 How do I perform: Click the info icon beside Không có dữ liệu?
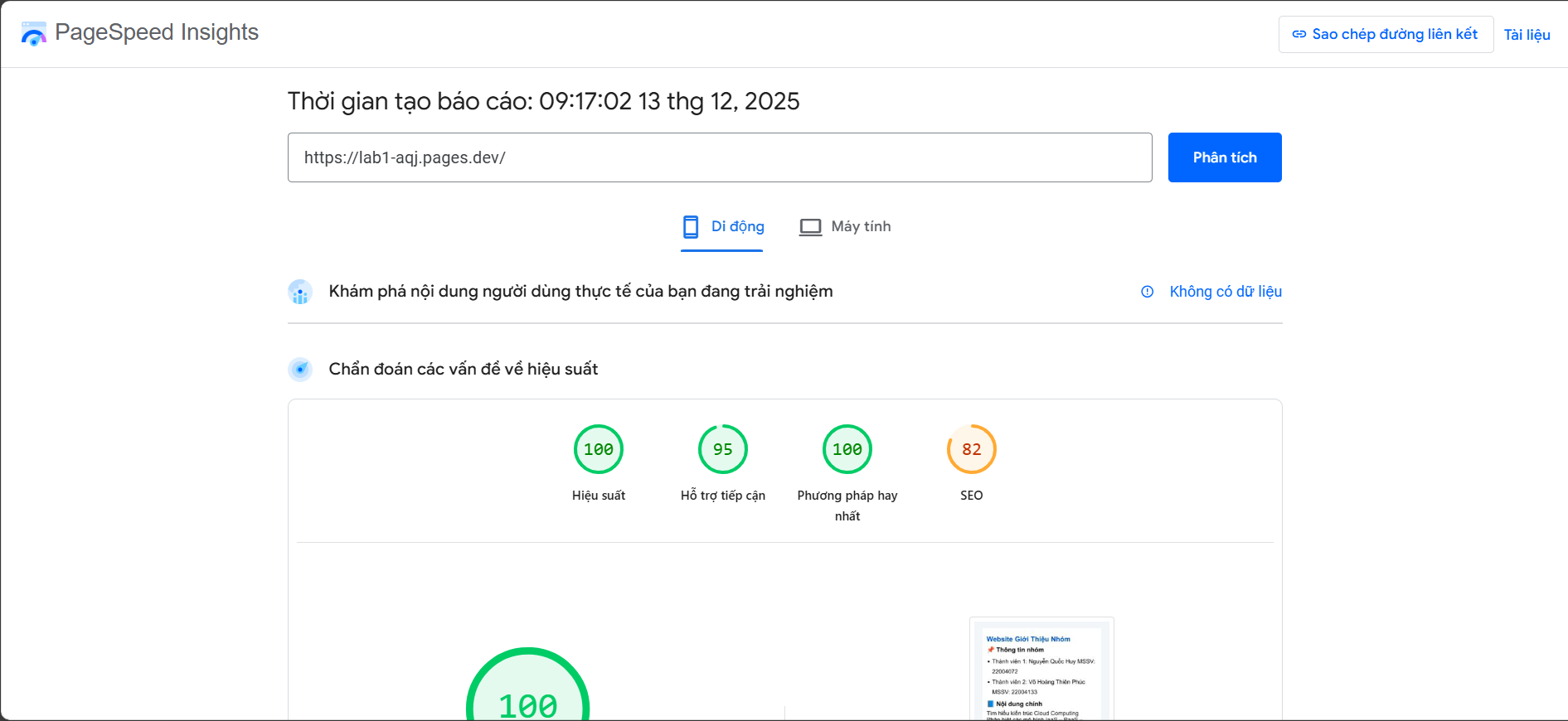[1147, 292]
